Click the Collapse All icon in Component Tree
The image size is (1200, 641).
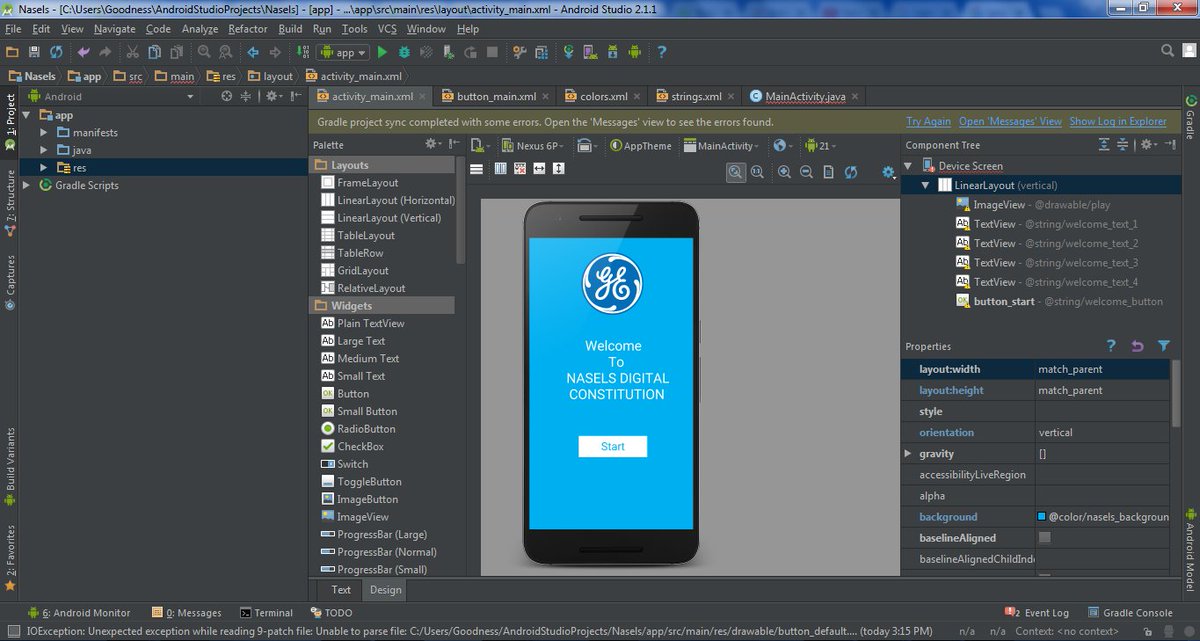(x=1121, y=145)
